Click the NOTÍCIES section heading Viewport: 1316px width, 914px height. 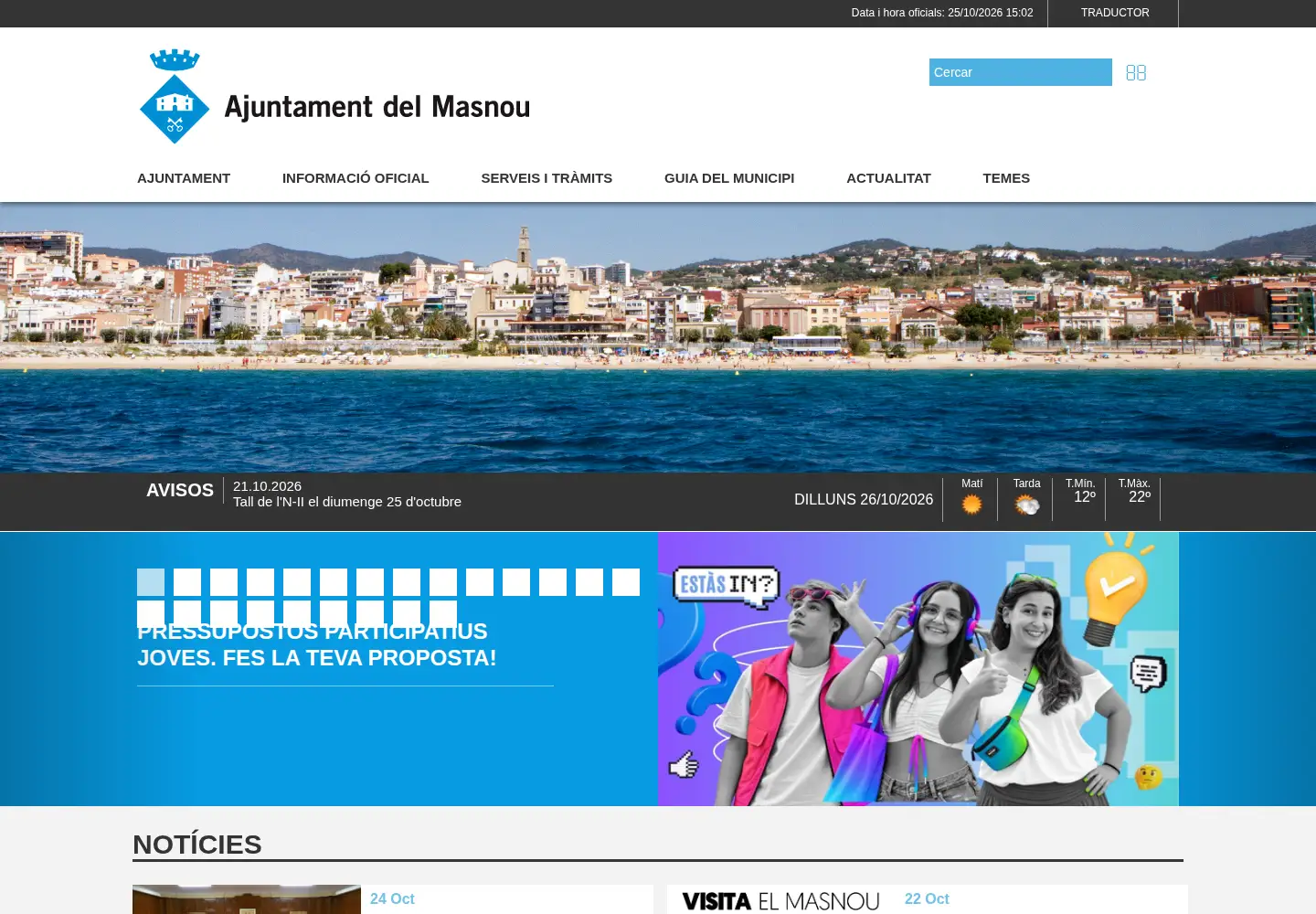click(x=197, y=845)
